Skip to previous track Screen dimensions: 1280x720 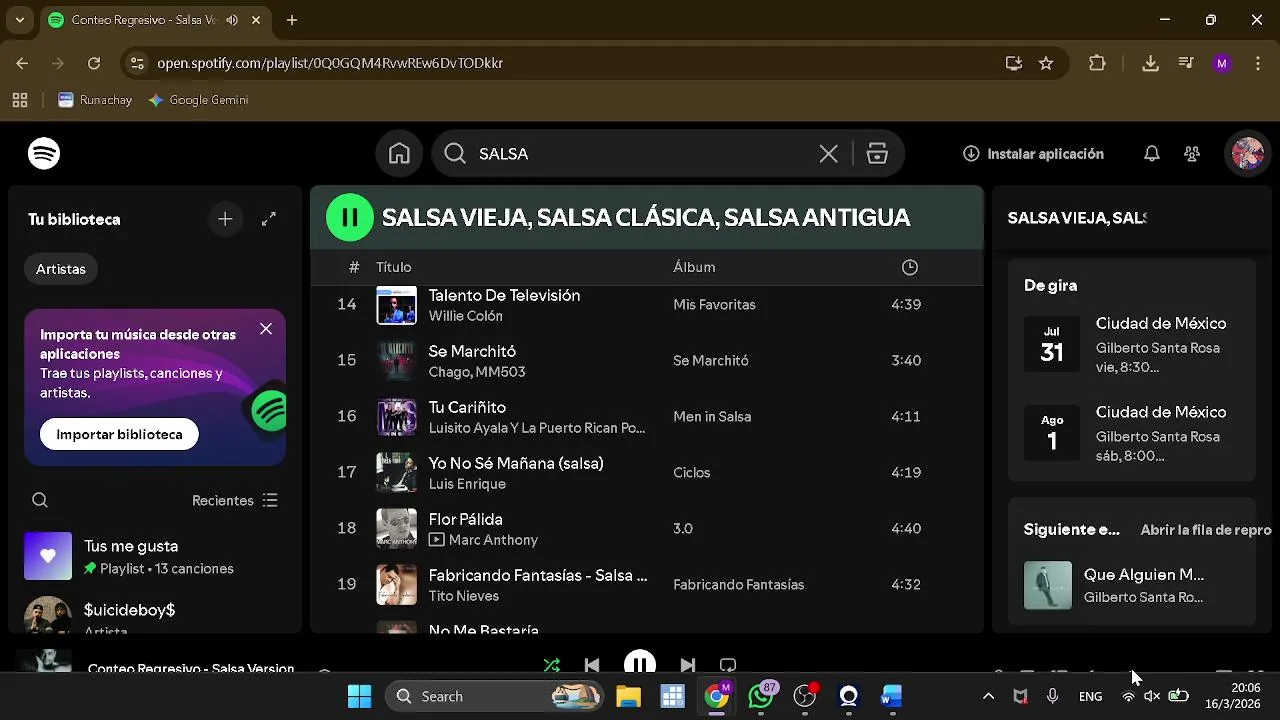point(592,665)
